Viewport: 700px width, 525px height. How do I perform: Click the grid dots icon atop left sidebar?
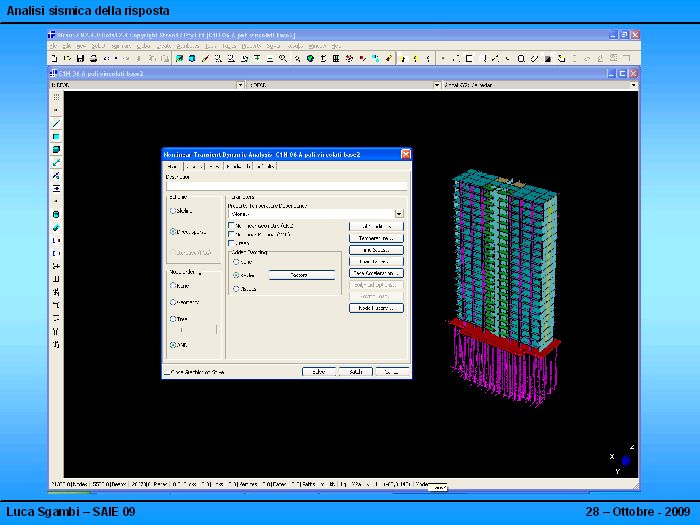(56, 97)
